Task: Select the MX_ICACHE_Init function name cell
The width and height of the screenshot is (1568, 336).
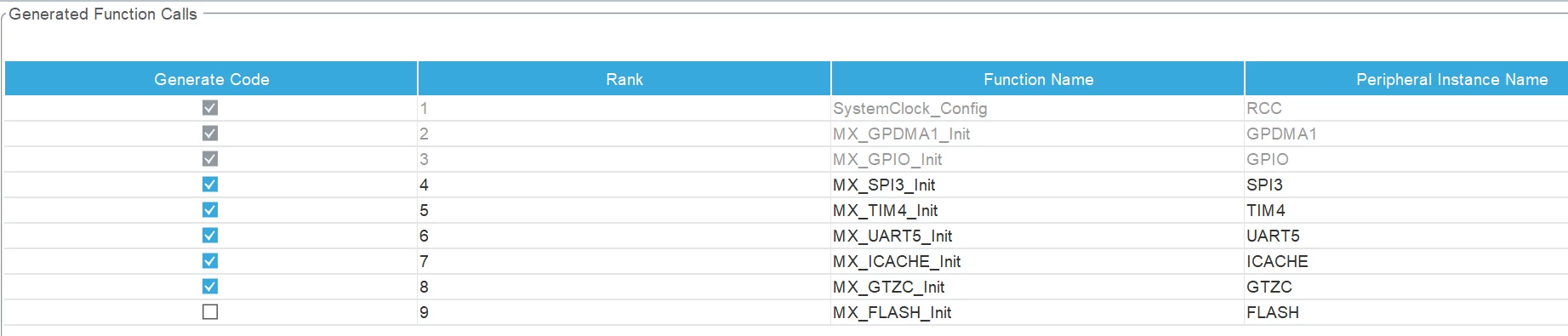Action: pyautogui.click(x=1038, y=261)
